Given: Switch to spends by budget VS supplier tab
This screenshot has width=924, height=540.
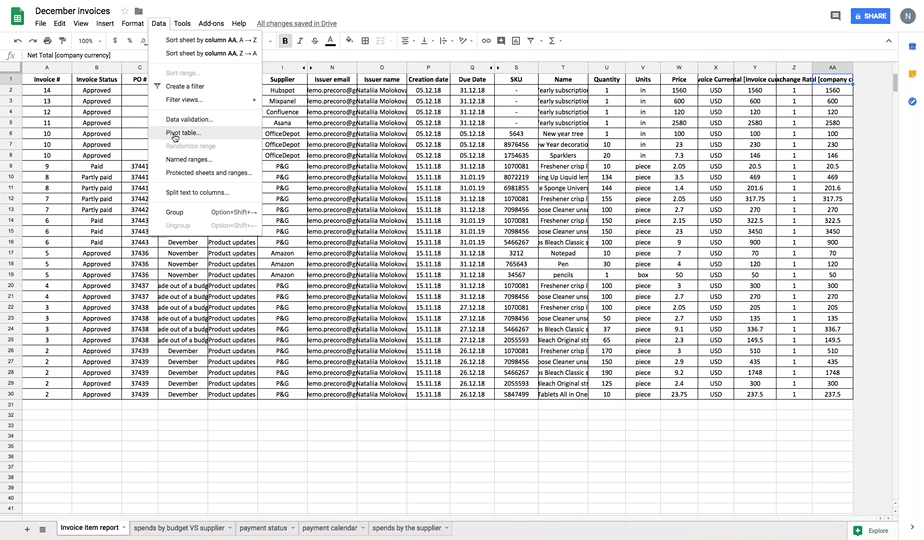Looking at the screenshot, I should pyautogui.click(x=179, y=528).
